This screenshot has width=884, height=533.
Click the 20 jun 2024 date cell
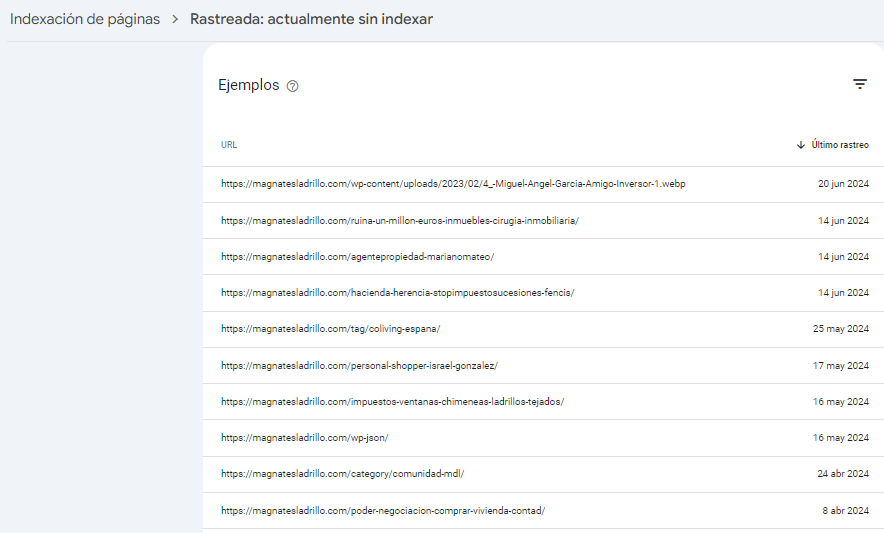[x=843, y=184]
